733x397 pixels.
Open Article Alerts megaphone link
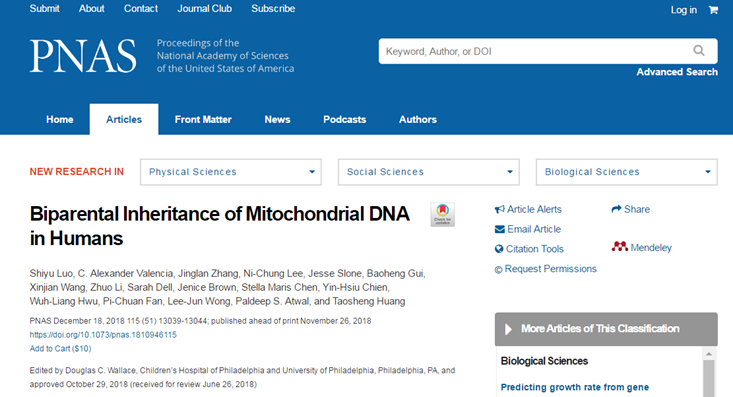(500, 209)
